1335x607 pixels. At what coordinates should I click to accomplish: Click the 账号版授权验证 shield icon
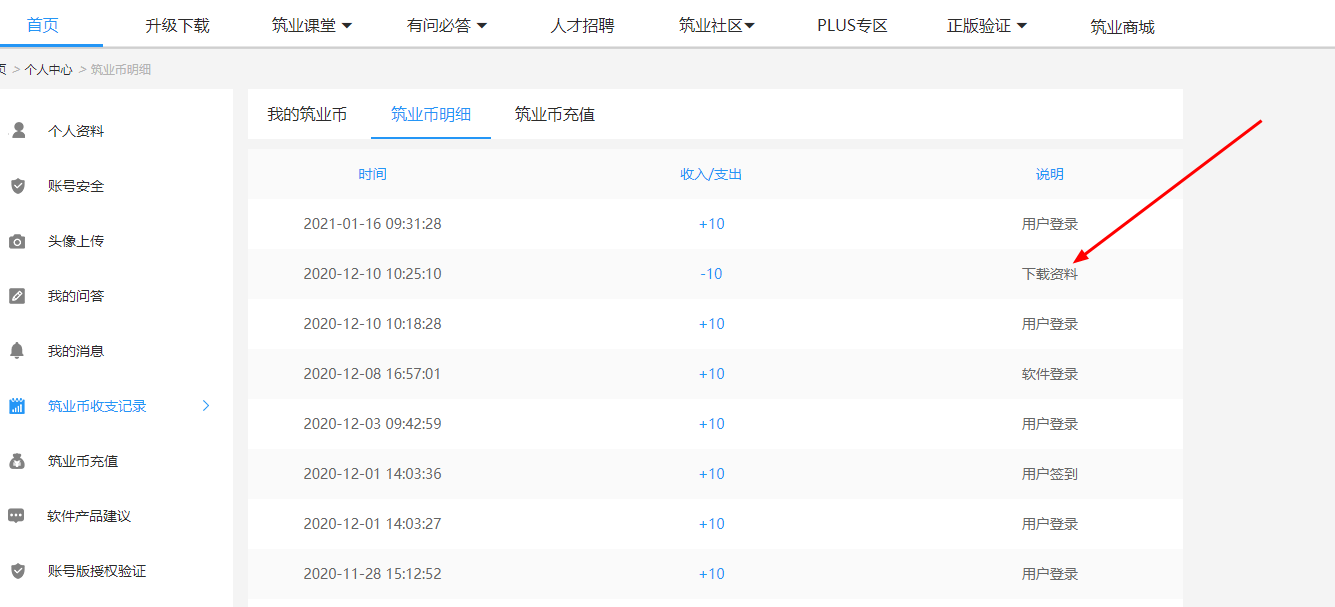[x=17, y=571]
